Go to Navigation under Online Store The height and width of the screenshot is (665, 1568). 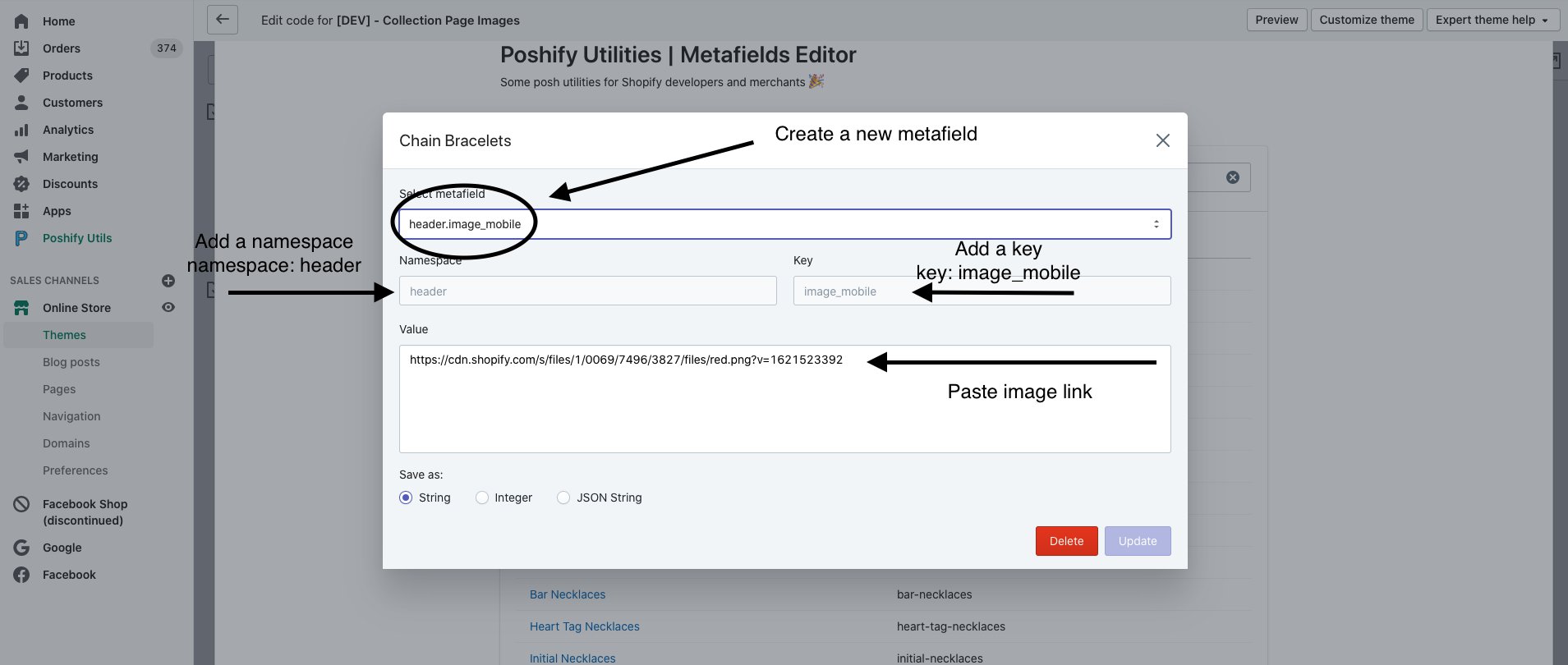(x=71, y=416)
